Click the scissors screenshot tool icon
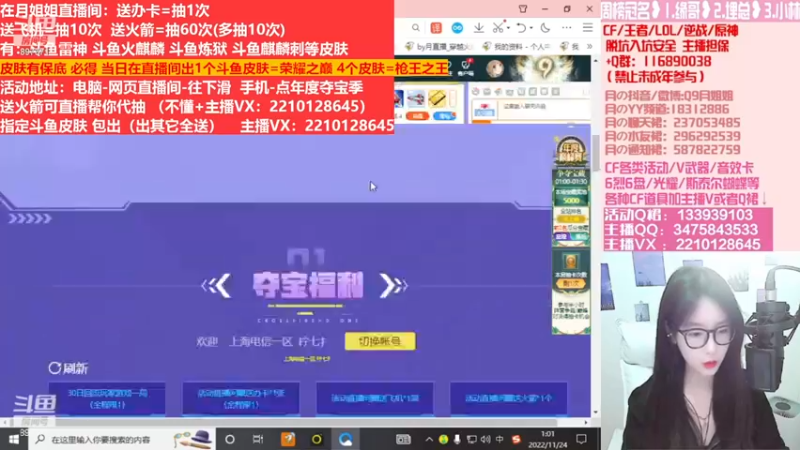 pos(498,28)
